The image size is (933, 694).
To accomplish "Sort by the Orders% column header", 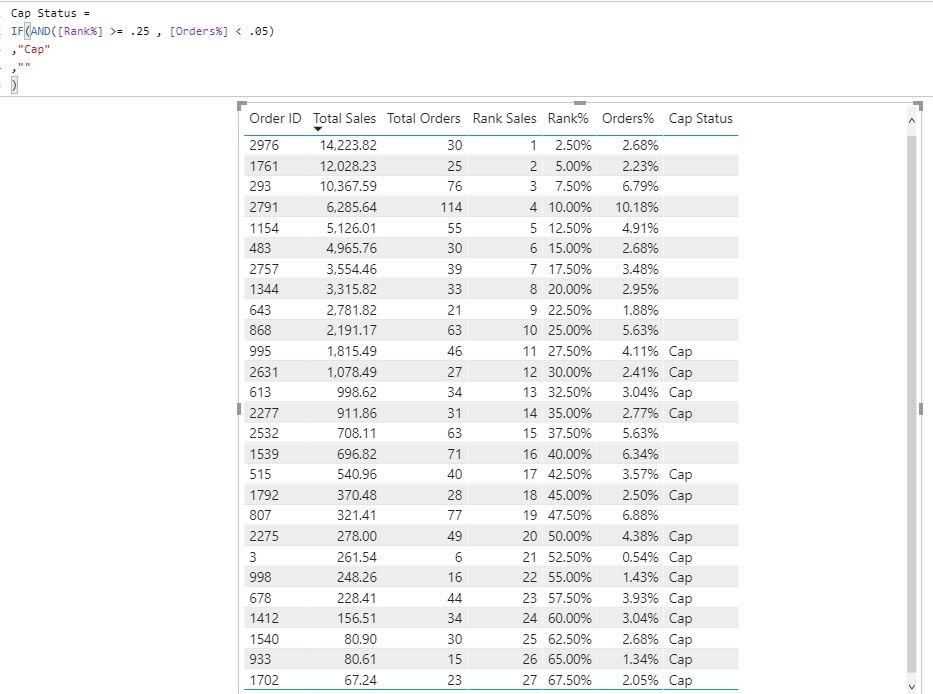I will pos(628,118).
